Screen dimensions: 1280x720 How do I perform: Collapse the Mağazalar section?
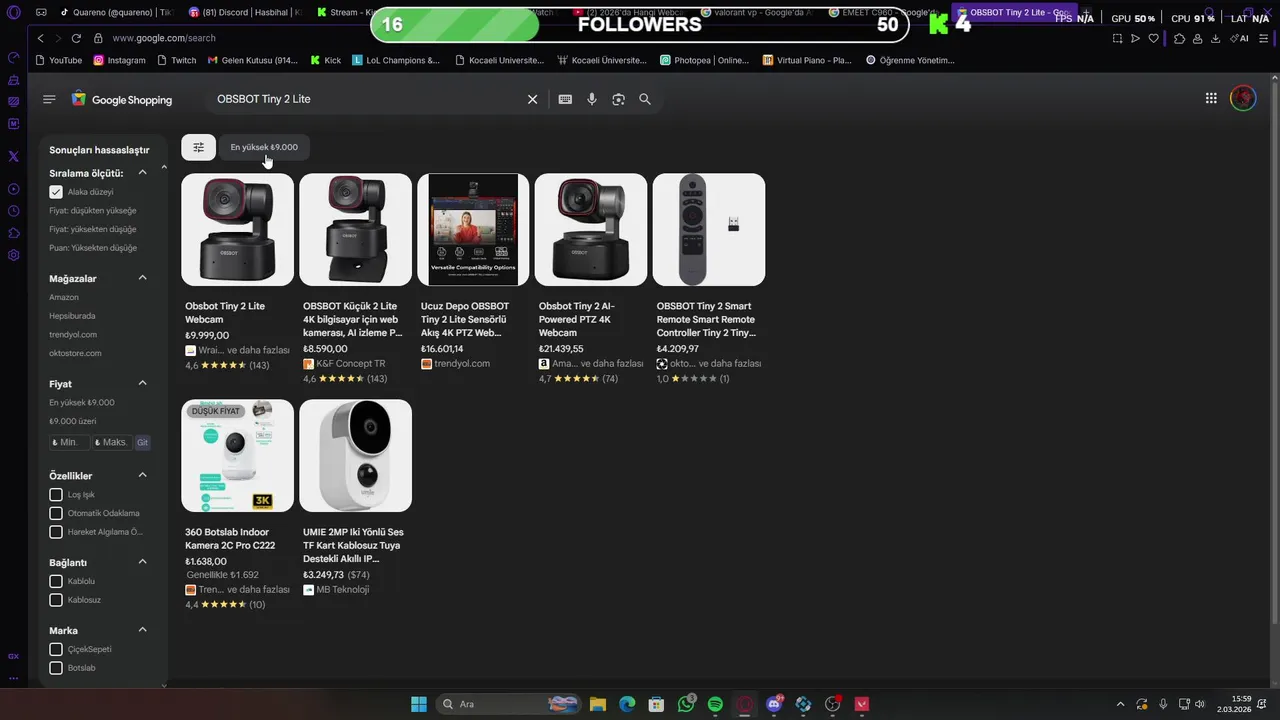142,278
